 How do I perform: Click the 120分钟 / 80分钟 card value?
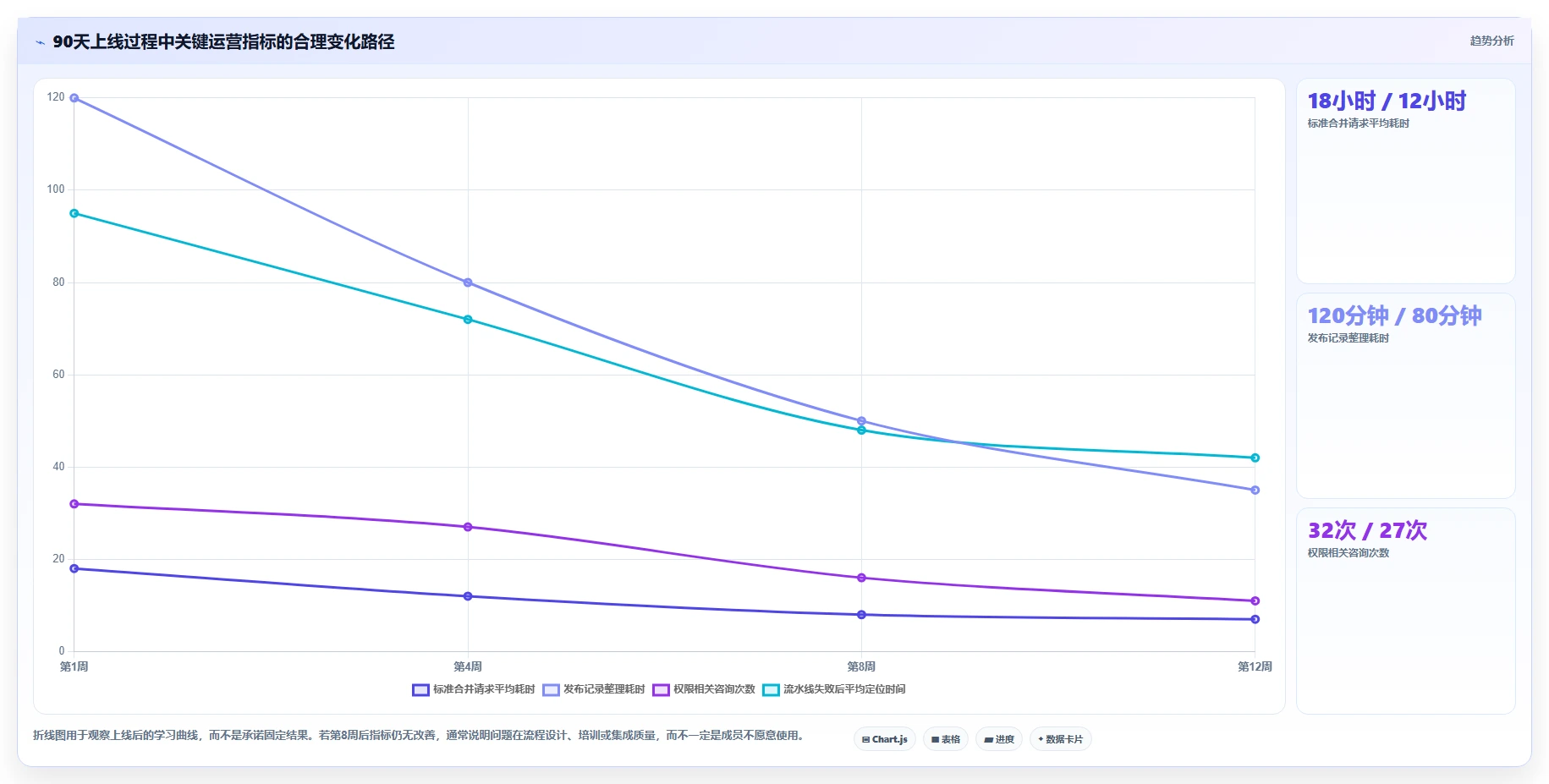1394,316
